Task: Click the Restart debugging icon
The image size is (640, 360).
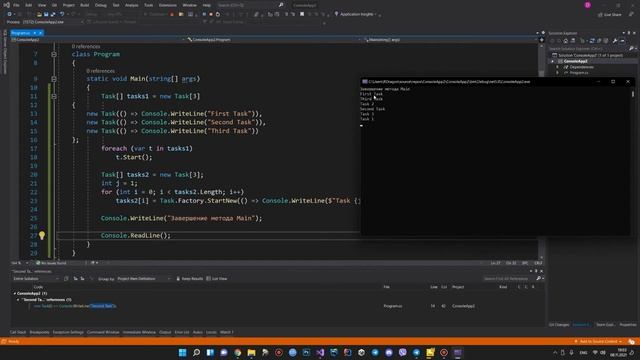Action: [x=218, y=14]
